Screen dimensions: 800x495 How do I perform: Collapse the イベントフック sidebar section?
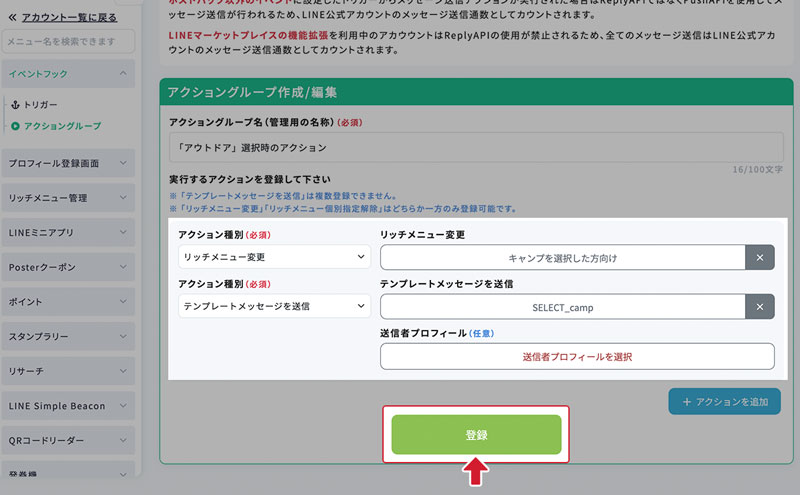click(68, 73)
